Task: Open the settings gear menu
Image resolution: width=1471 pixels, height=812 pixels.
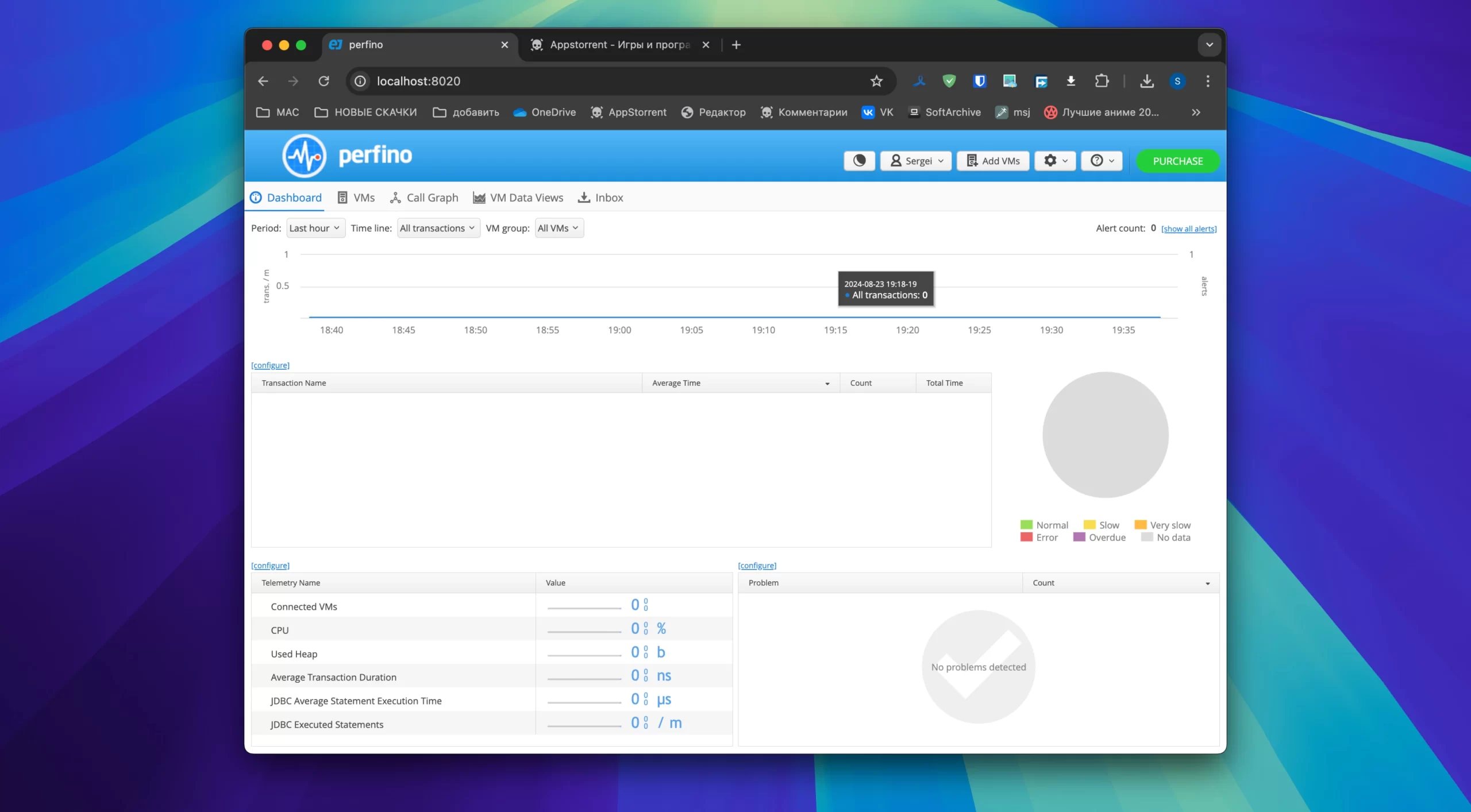Action: [x=1055, y=161]
